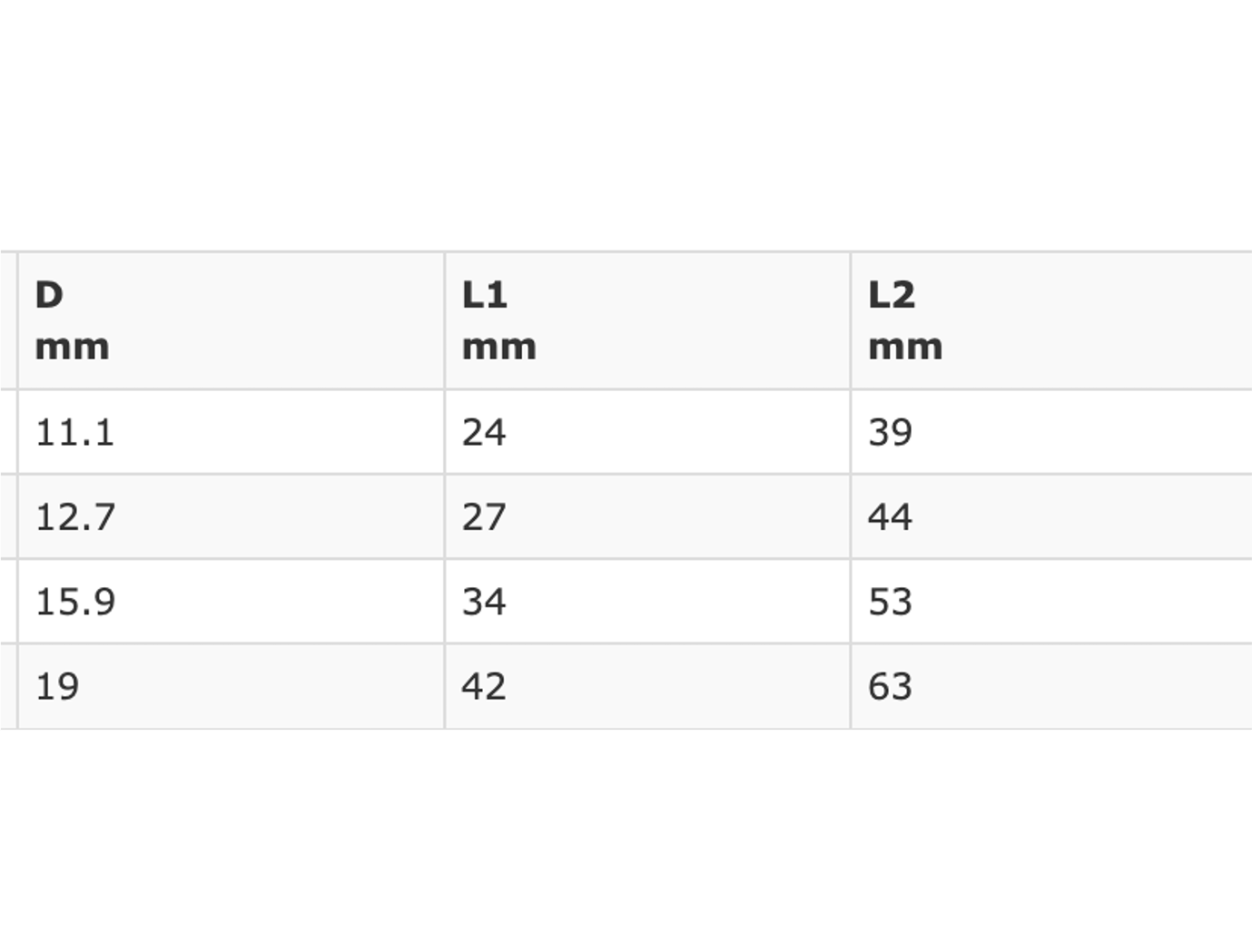Viewport: 1252px width, 952px height.
Task: Click the L2 value 44 cell
Action: click(1051, 516)
